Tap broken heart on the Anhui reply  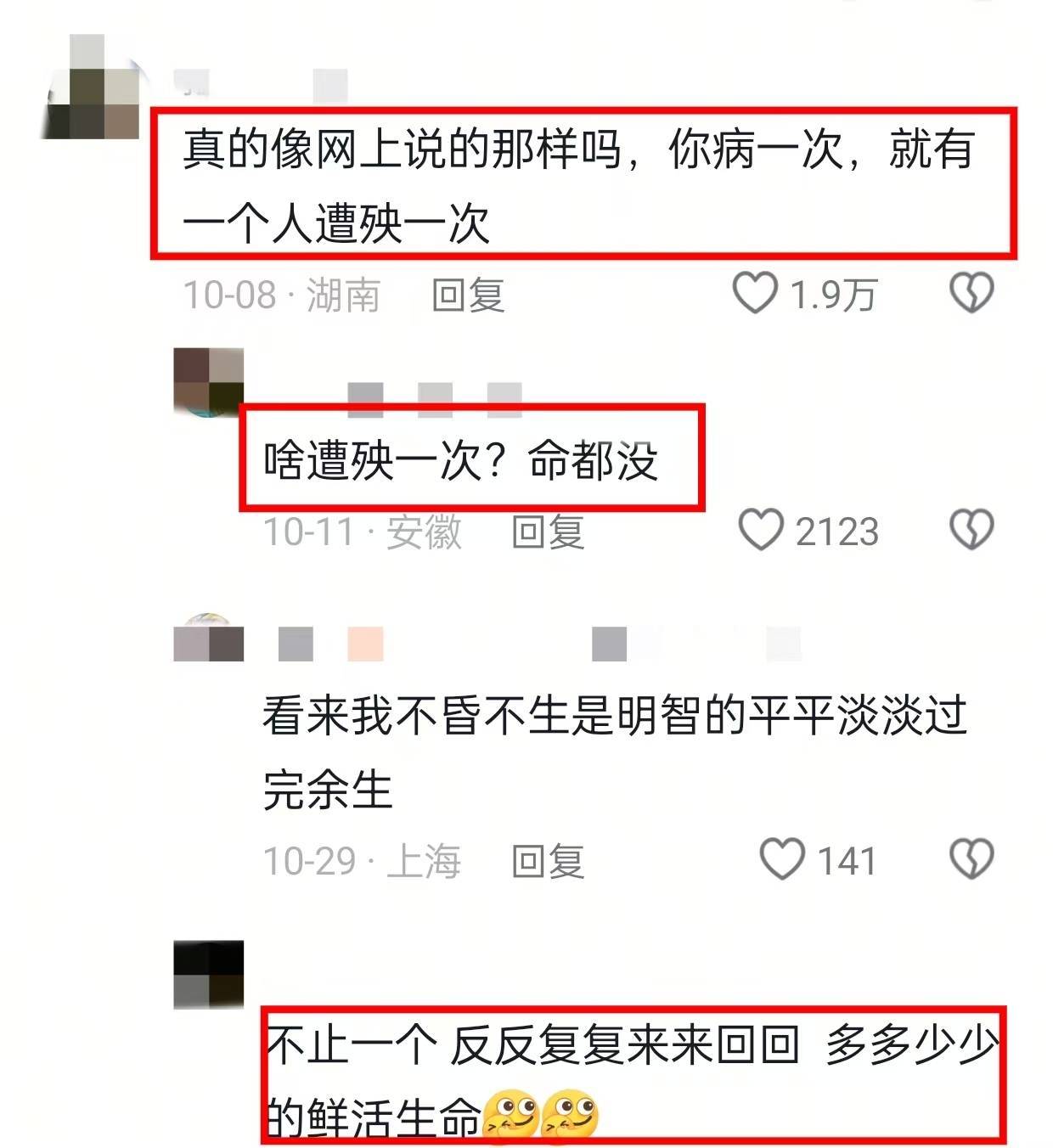(x=971, y=529)
